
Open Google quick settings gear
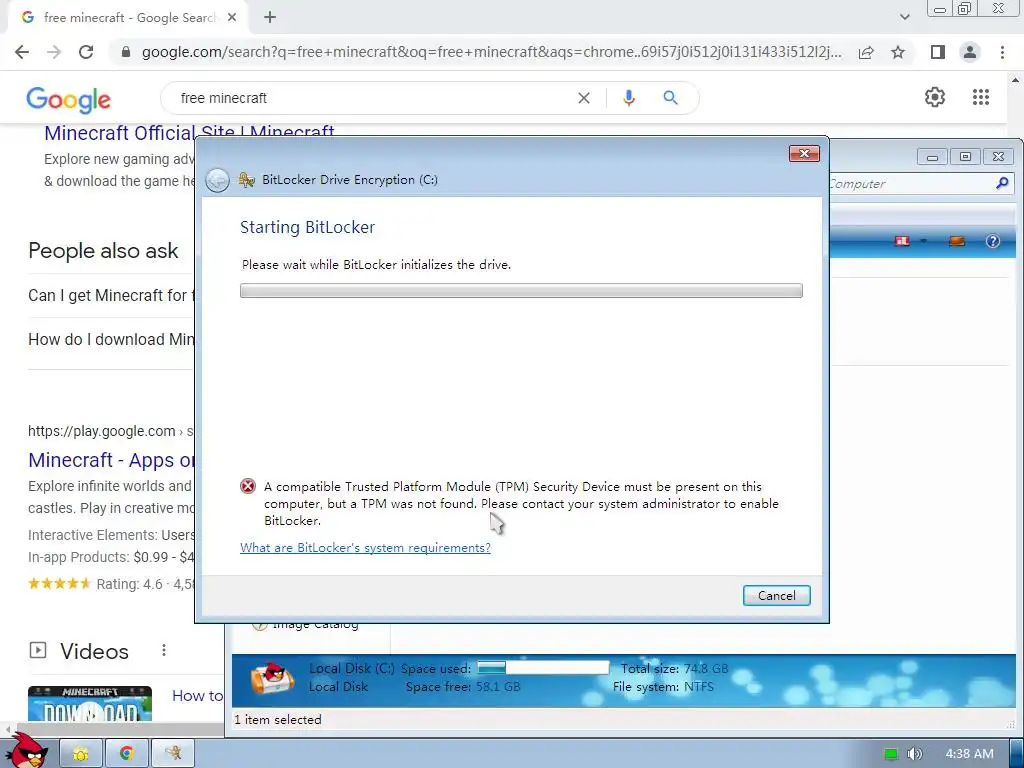pyautogui.click(x=935, y=97)
